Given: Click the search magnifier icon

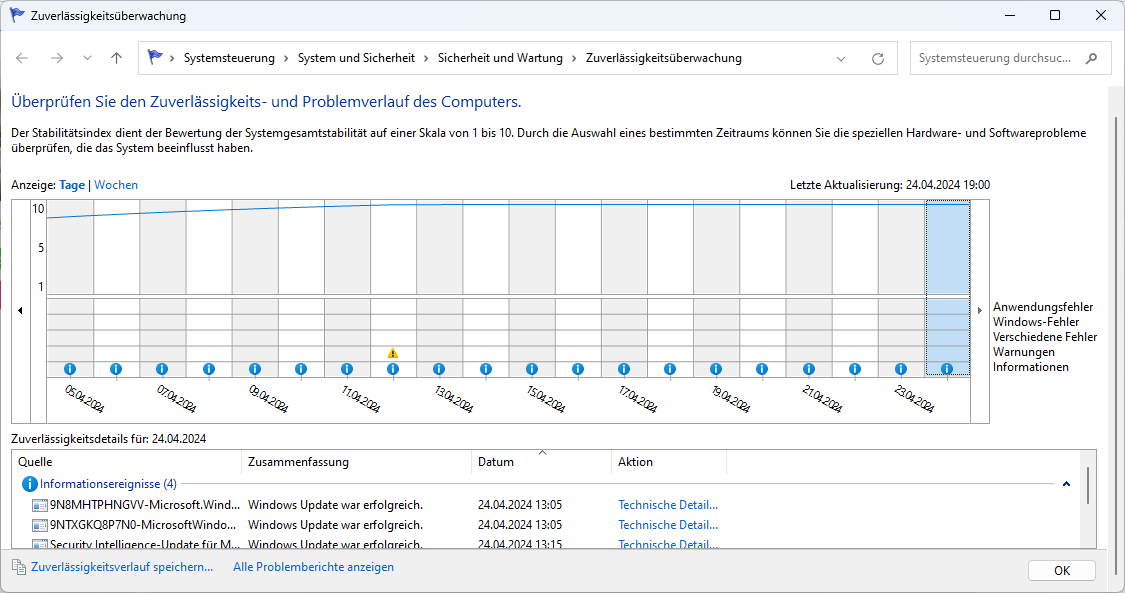Looking at the screenshot, I should click(x=1092, y=59).
